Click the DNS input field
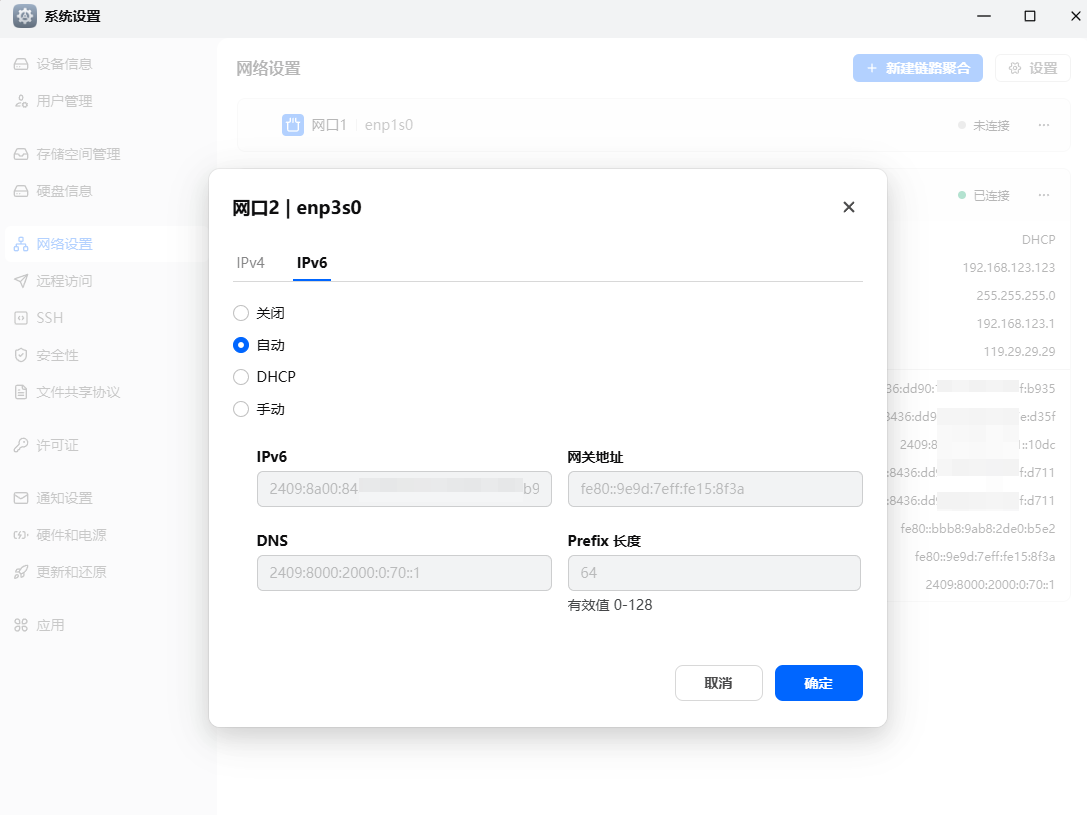 tap(404, 573)
